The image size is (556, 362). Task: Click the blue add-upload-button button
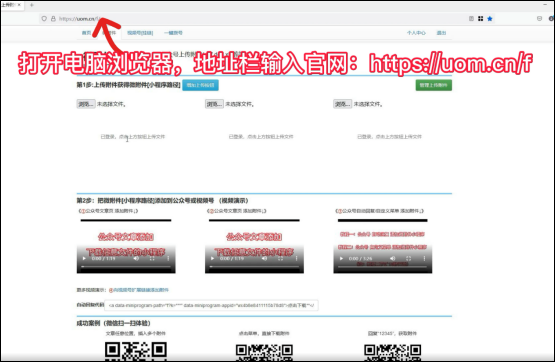(200, 85)
